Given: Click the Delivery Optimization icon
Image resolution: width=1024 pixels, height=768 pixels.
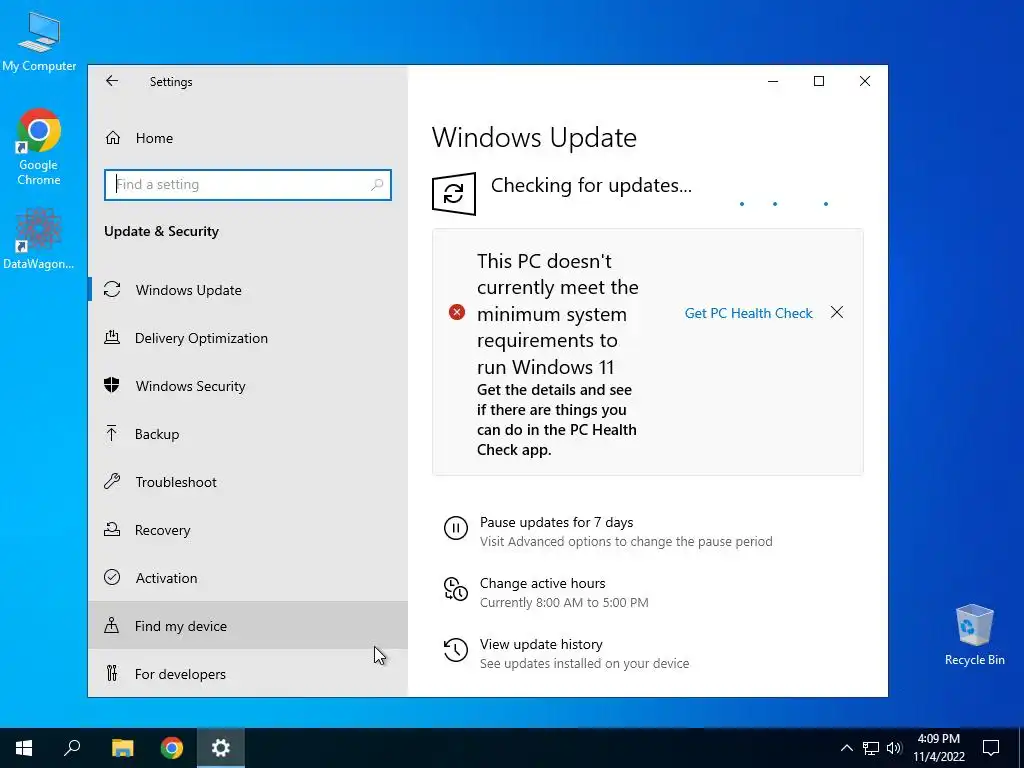Looking at the screenshot, I should click(112, 338).
